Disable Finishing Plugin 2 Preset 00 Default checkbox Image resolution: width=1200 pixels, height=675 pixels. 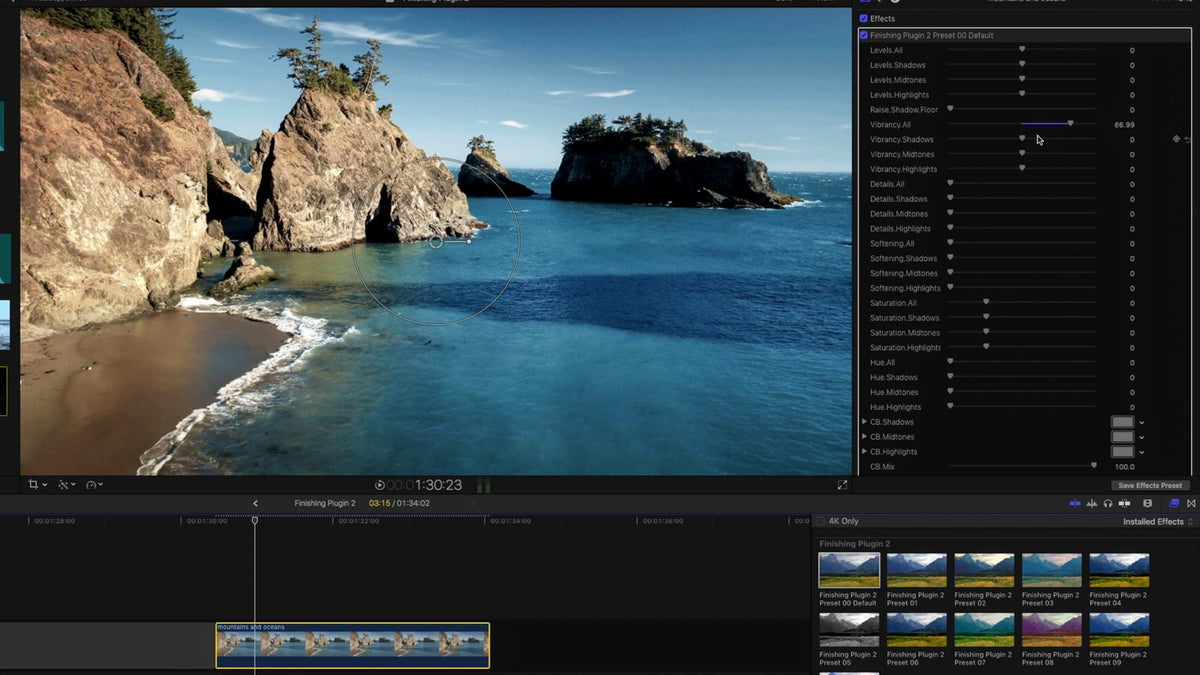[x=864, y=35]
